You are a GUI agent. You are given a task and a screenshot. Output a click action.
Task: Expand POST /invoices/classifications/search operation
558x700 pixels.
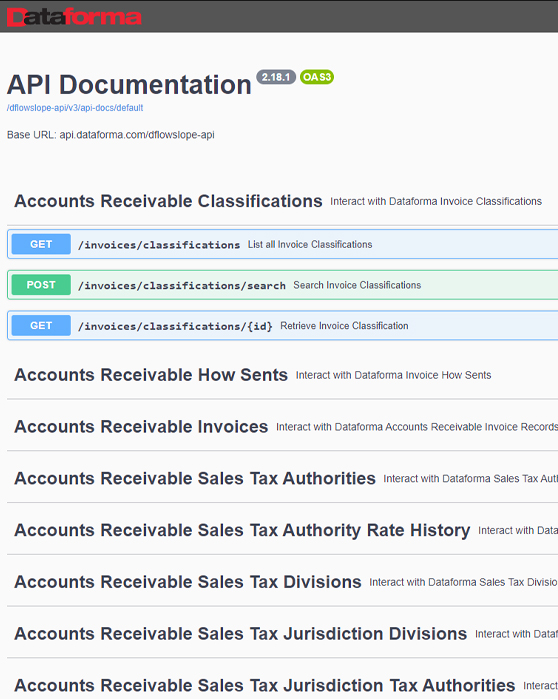[283, 285]
